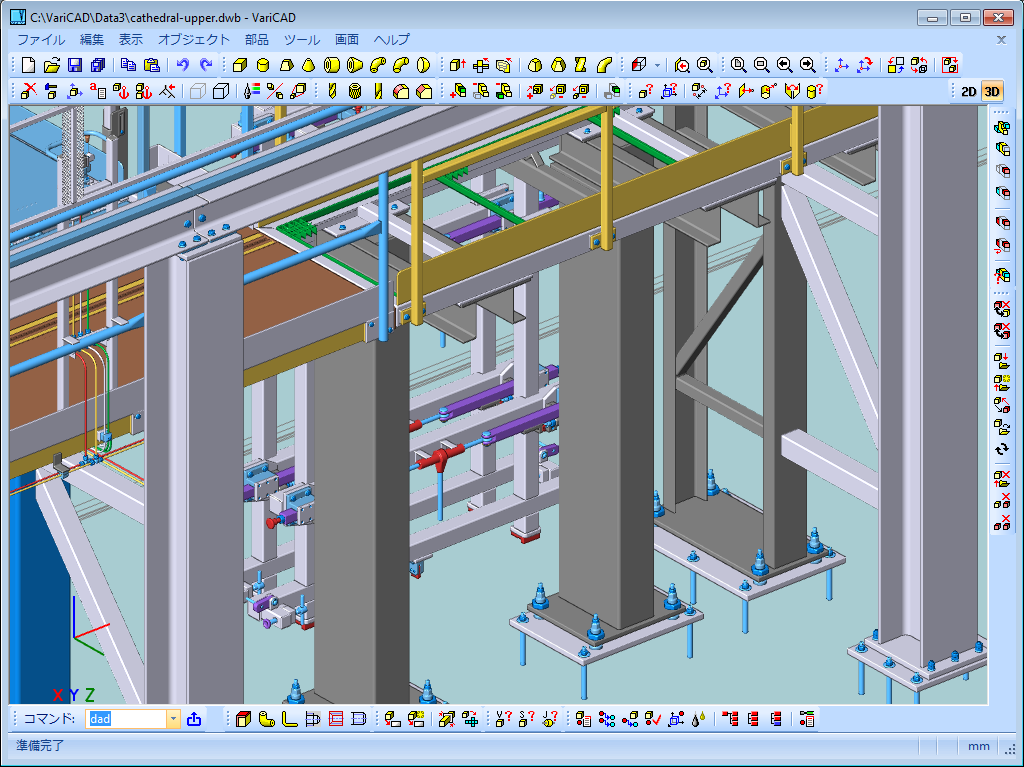Click the mm units status indicator
Image resolution: width=1024 pixels, height=767 pixels.
click(978, 746)
